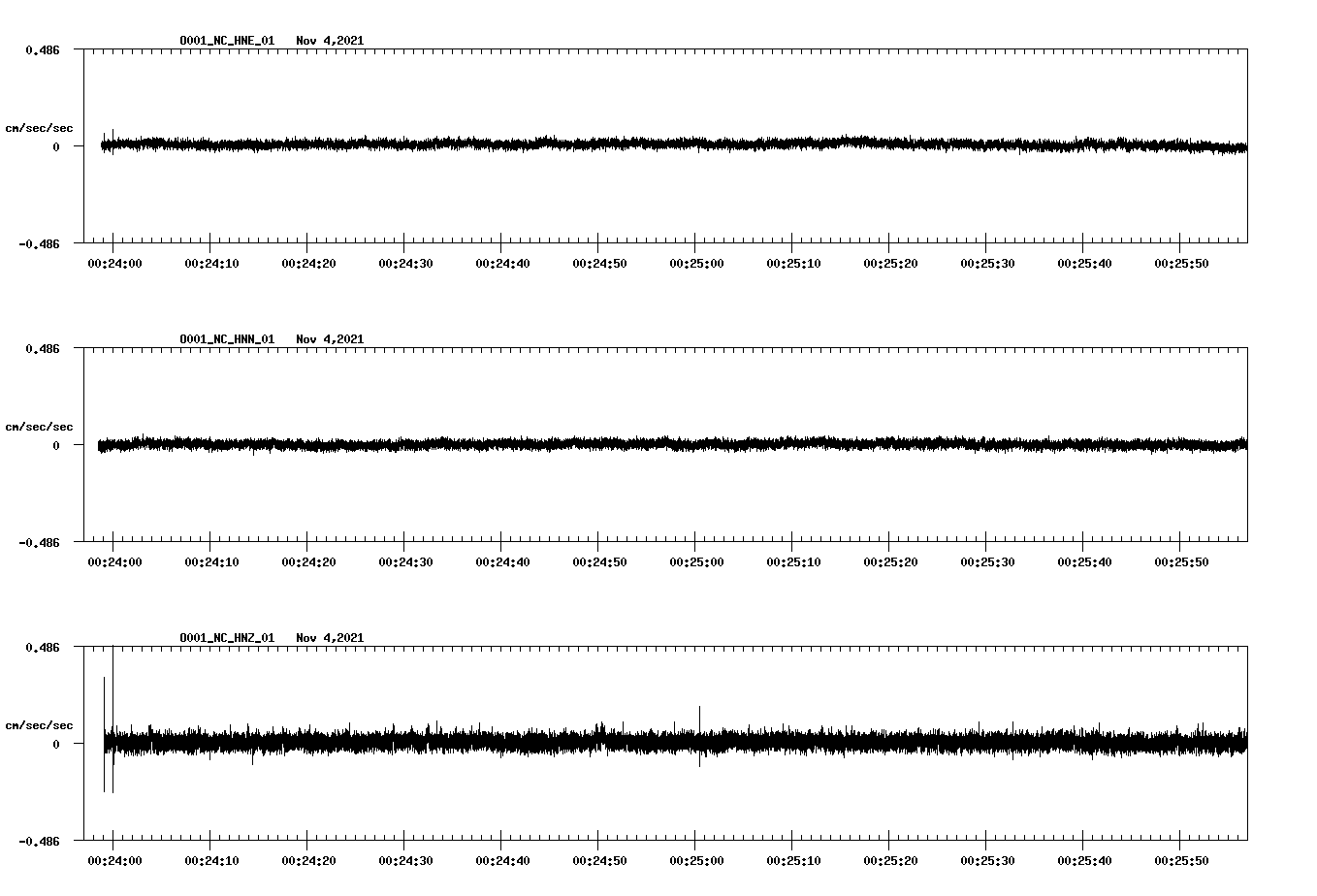Click the full-scale spike at 00:24:00 on HNZ trace

112,720
